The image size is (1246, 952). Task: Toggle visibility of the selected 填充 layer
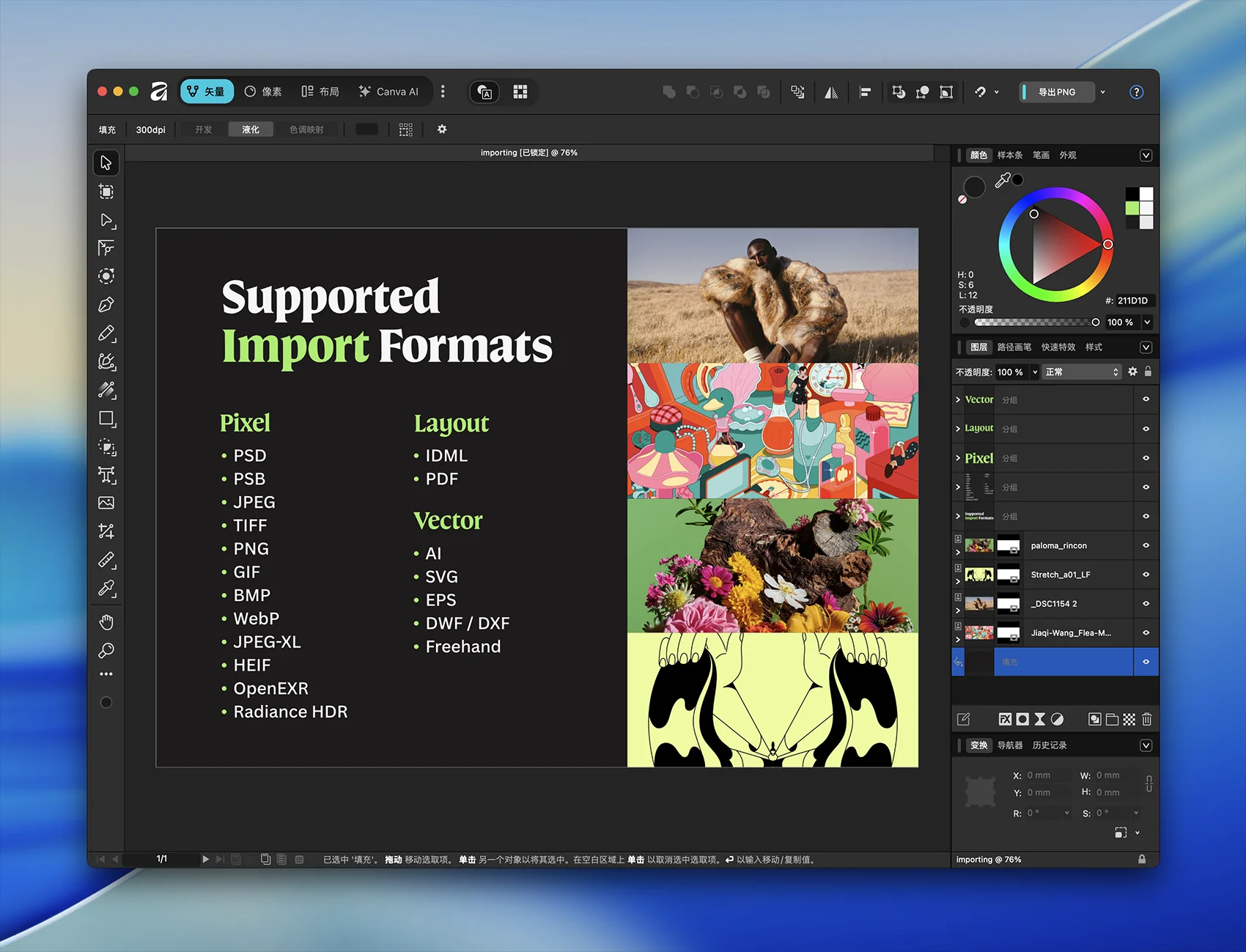point(1146,662)
